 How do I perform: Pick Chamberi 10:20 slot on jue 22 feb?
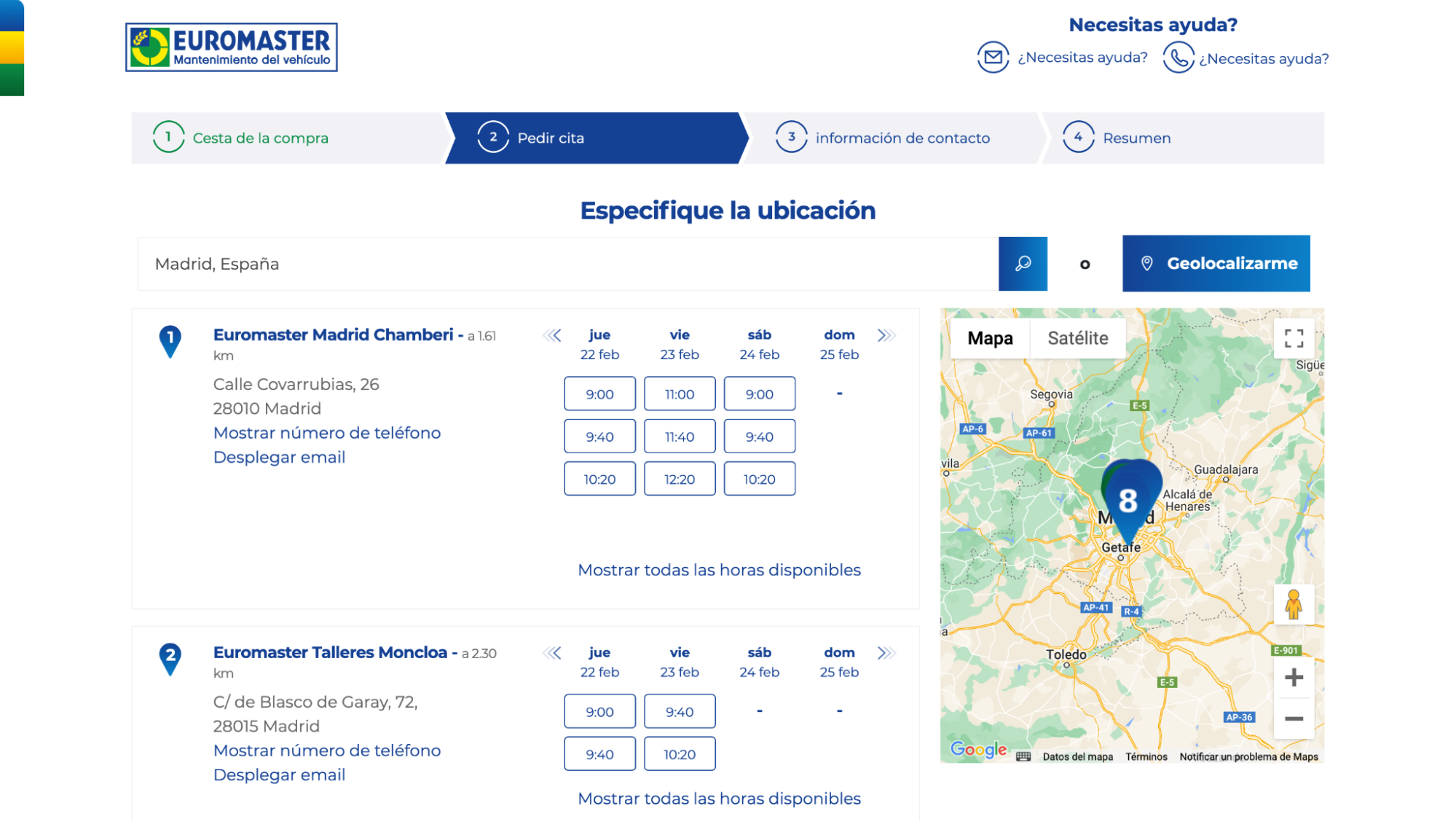coord(599,479)
